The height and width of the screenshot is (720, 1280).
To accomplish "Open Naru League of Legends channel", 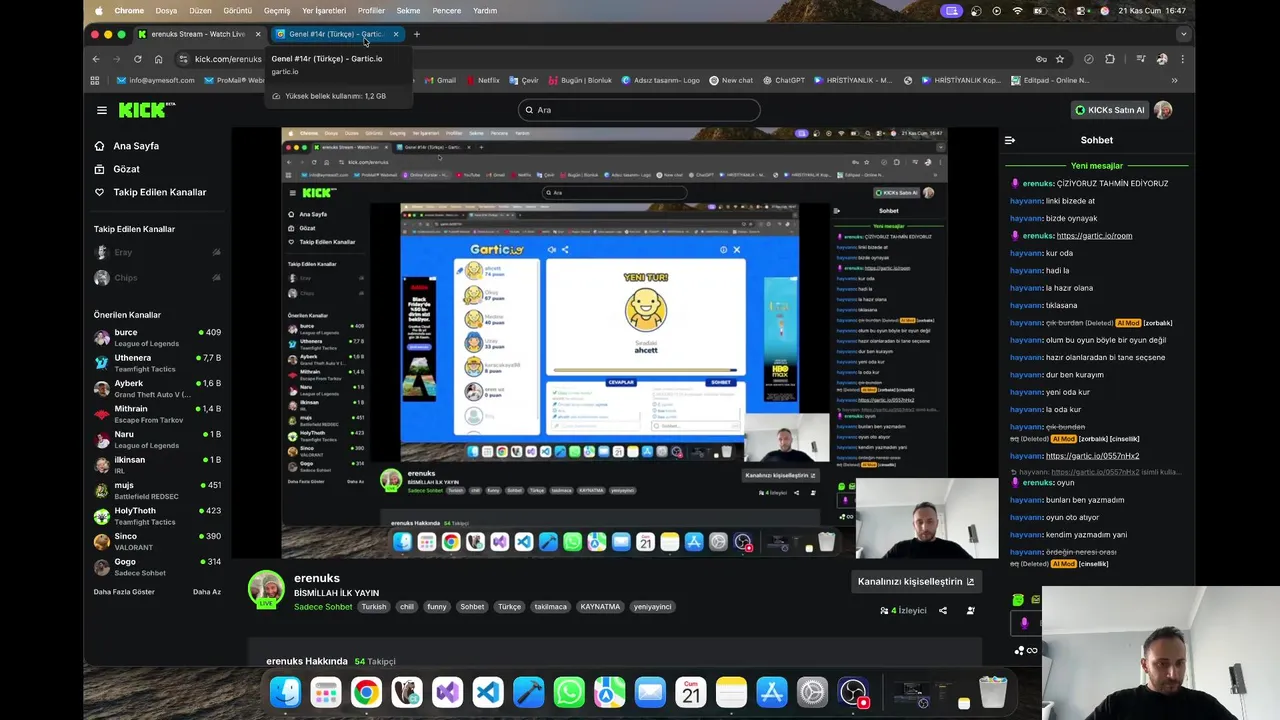I will [x=157, y=439].
